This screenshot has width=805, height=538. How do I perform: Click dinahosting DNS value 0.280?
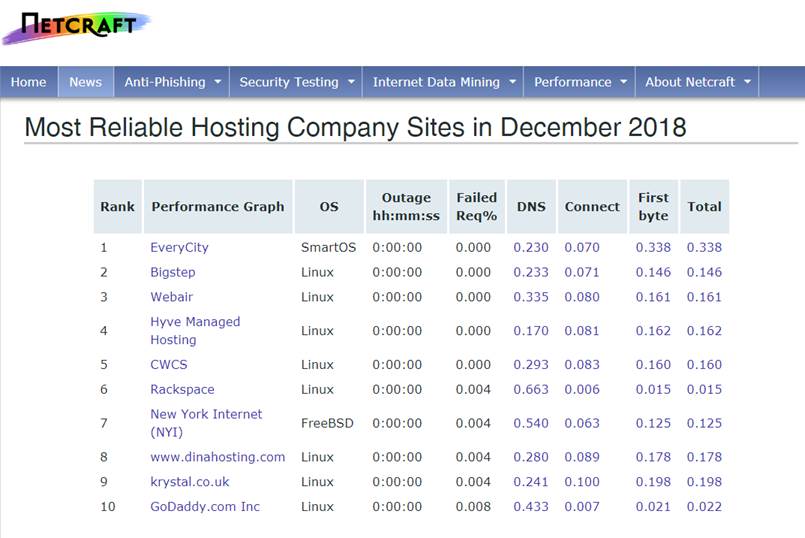coord(531,457)
